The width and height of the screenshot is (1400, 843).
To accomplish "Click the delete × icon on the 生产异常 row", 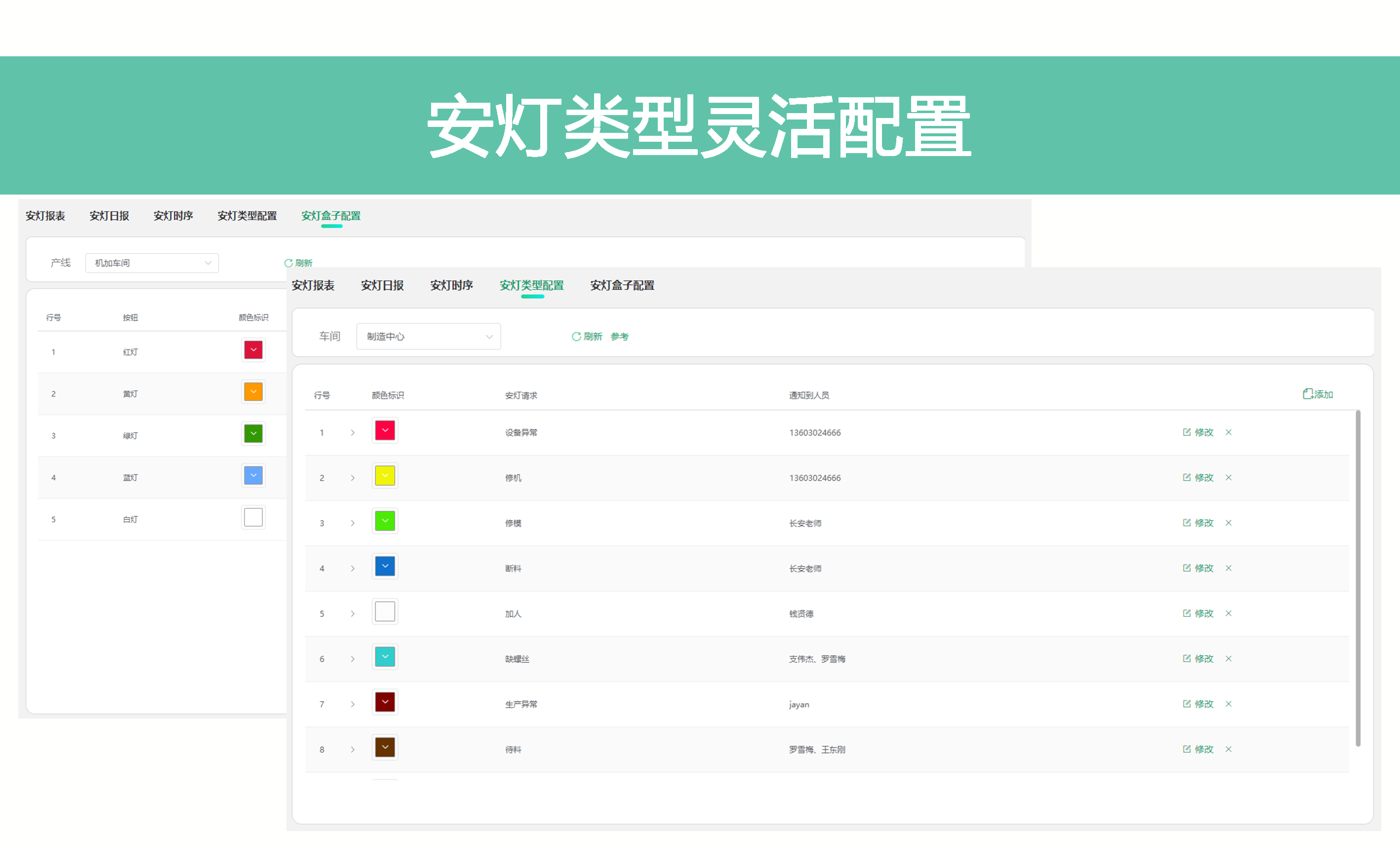I will [1229, 704].
